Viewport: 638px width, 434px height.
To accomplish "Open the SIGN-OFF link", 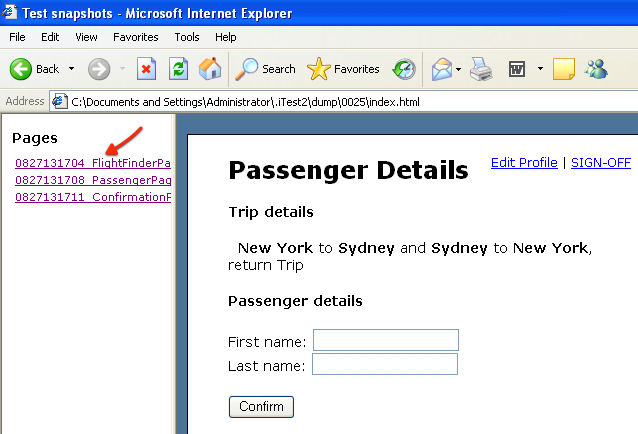I will [x=601, y=163].
